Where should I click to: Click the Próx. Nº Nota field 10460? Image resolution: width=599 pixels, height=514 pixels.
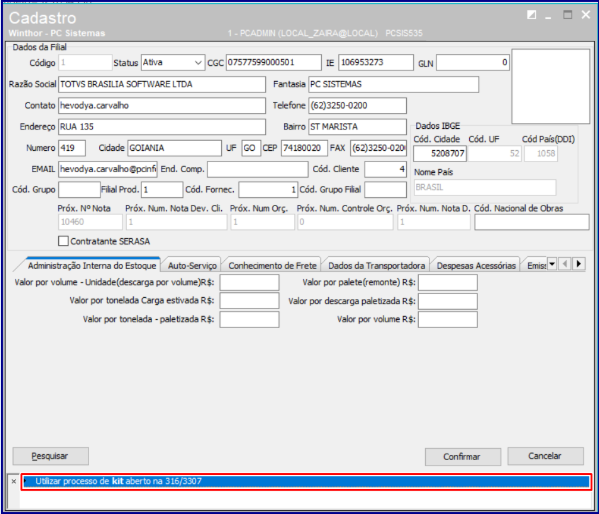[90, 222]
